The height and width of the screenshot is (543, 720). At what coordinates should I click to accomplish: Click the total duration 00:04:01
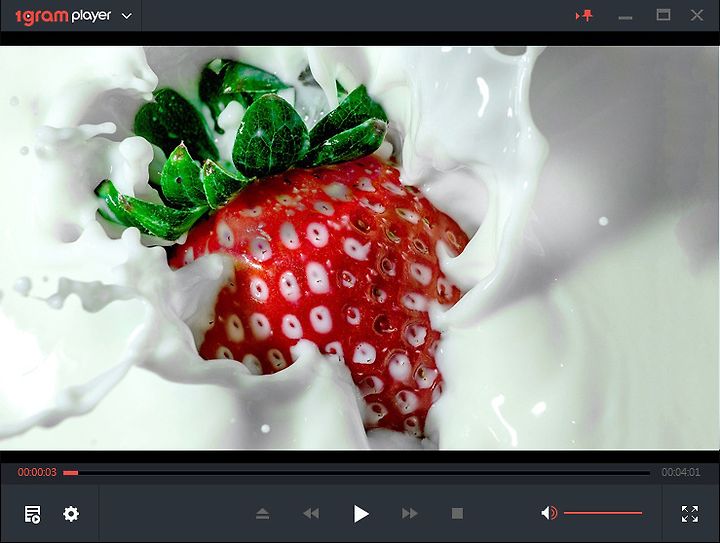[681, 472]
